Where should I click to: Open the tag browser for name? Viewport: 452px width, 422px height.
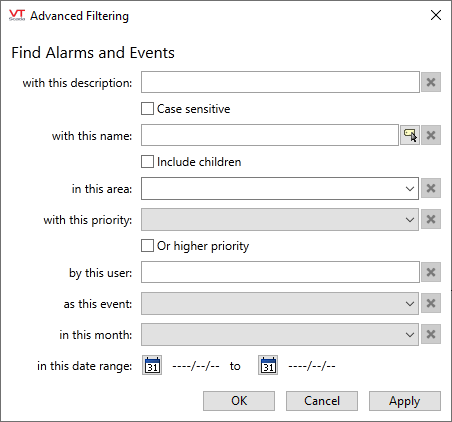(x=410, y=135)
